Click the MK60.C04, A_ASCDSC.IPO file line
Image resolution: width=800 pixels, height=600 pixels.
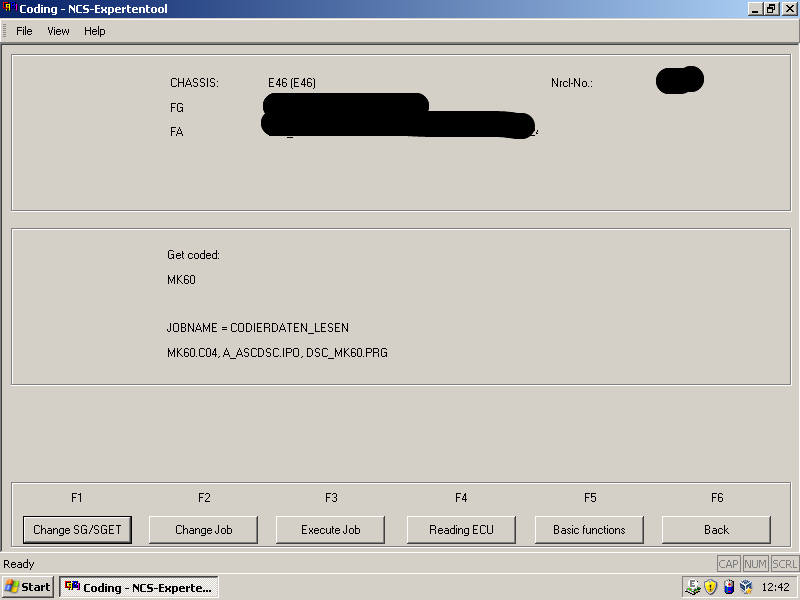coord(277,353)
